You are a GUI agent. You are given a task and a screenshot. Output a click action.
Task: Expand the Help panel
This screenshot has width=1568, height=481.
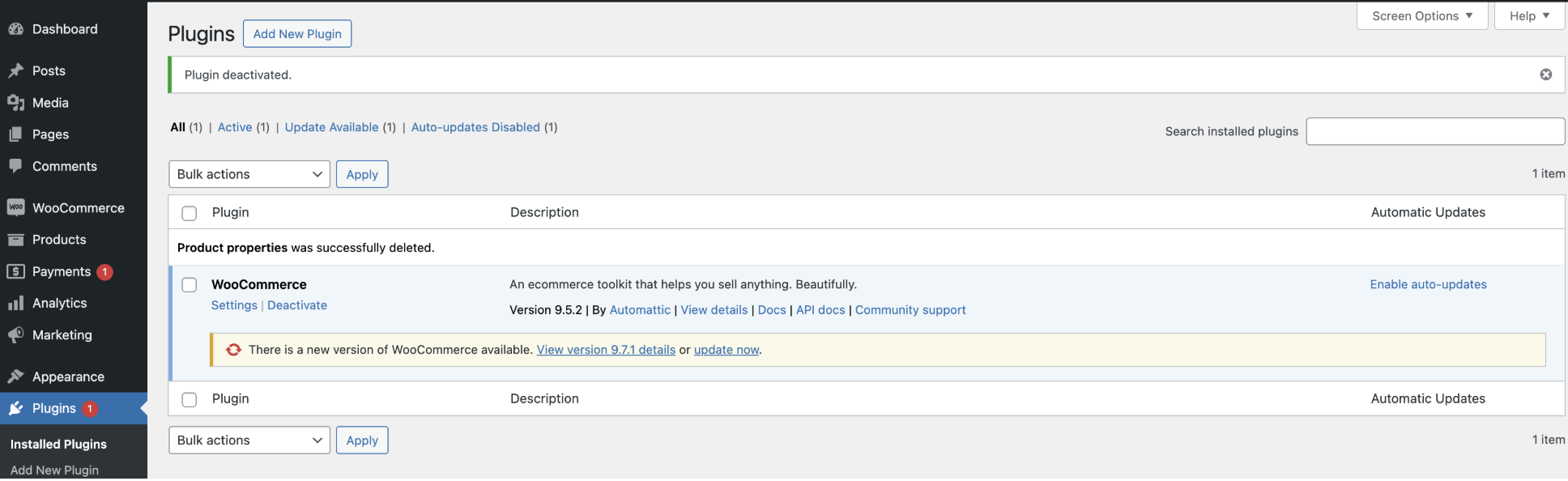(x=1529, y=16)
